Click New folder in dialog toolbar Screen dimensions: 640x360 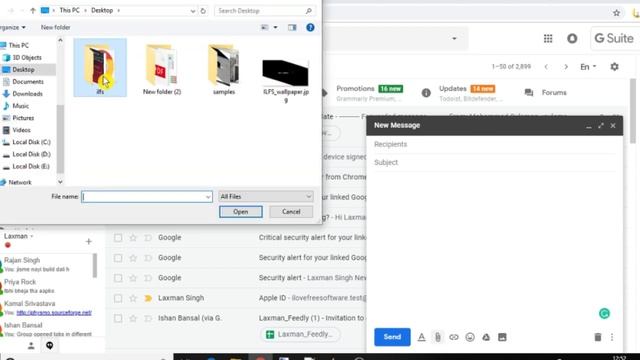pyautogui.click(x=56, y=27)
